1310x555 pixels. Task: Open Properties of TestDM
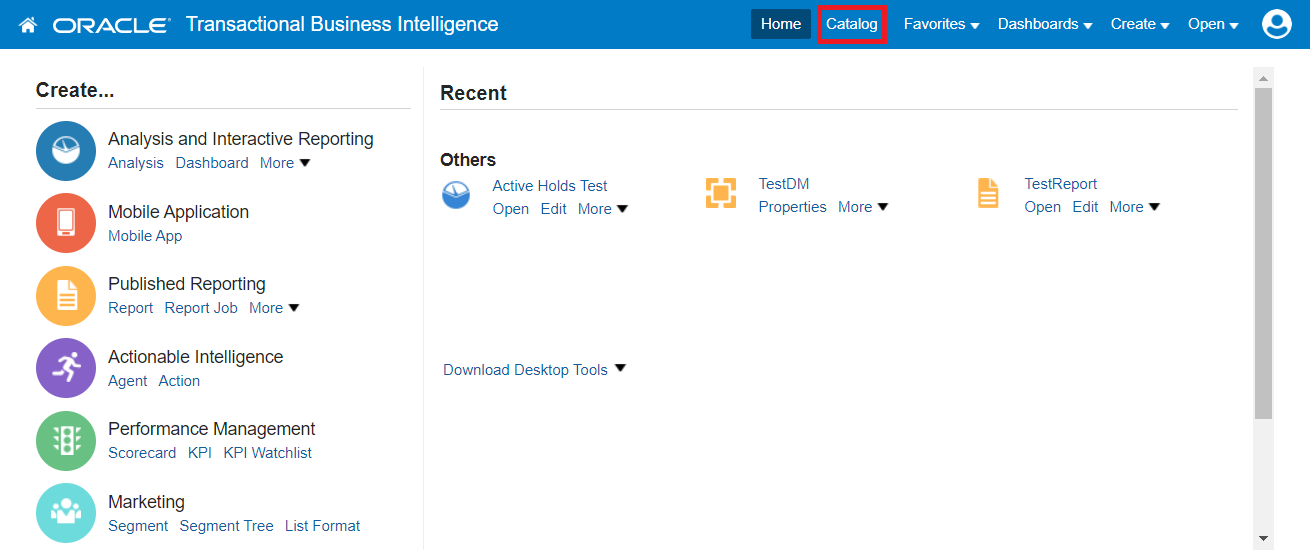(x=793, y=207)
